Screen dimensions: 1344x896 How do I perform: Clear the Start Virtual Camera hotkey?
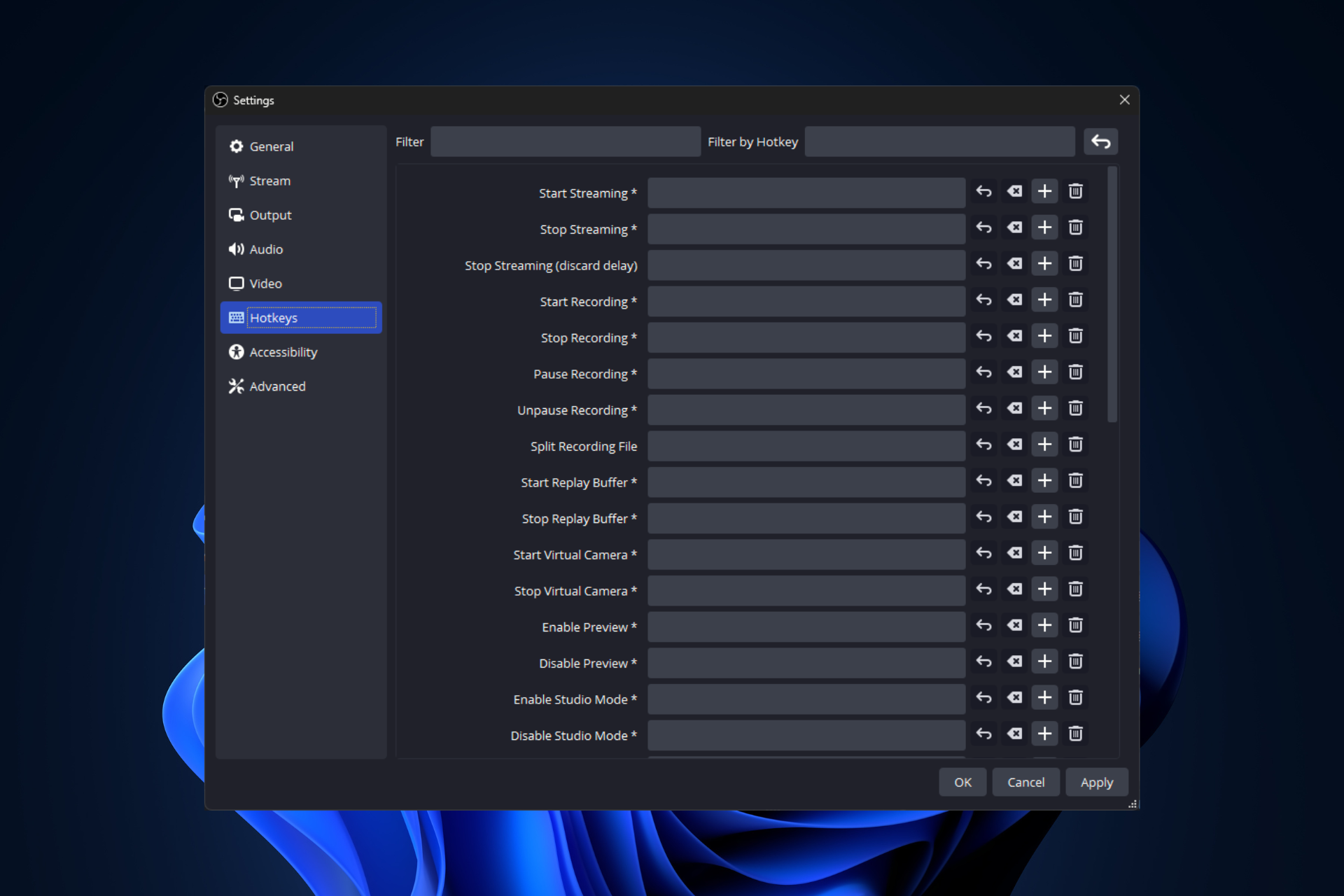1014,553
